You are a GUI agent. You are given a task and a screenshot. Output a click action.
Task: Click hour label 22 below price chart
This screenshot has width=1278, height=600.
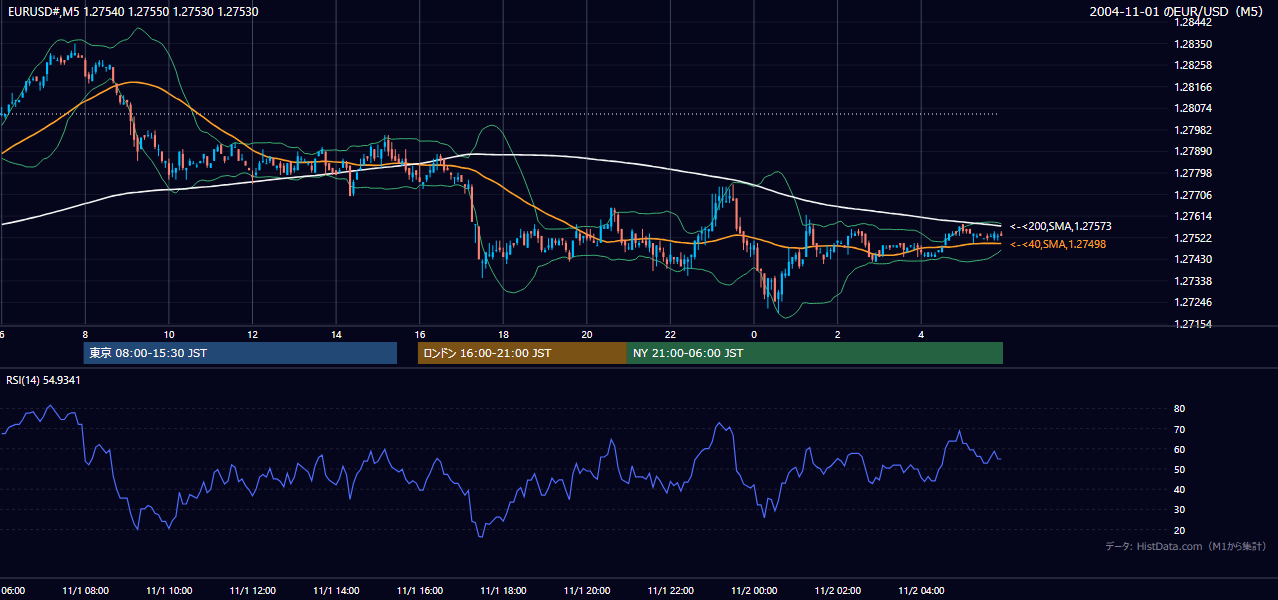(670, 335)
